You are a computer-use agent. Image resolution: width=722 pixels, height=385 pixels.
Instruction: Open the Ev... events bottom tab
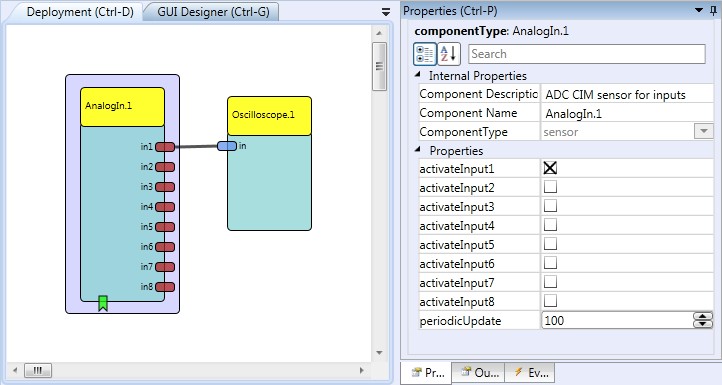click(x=530, y=373)
